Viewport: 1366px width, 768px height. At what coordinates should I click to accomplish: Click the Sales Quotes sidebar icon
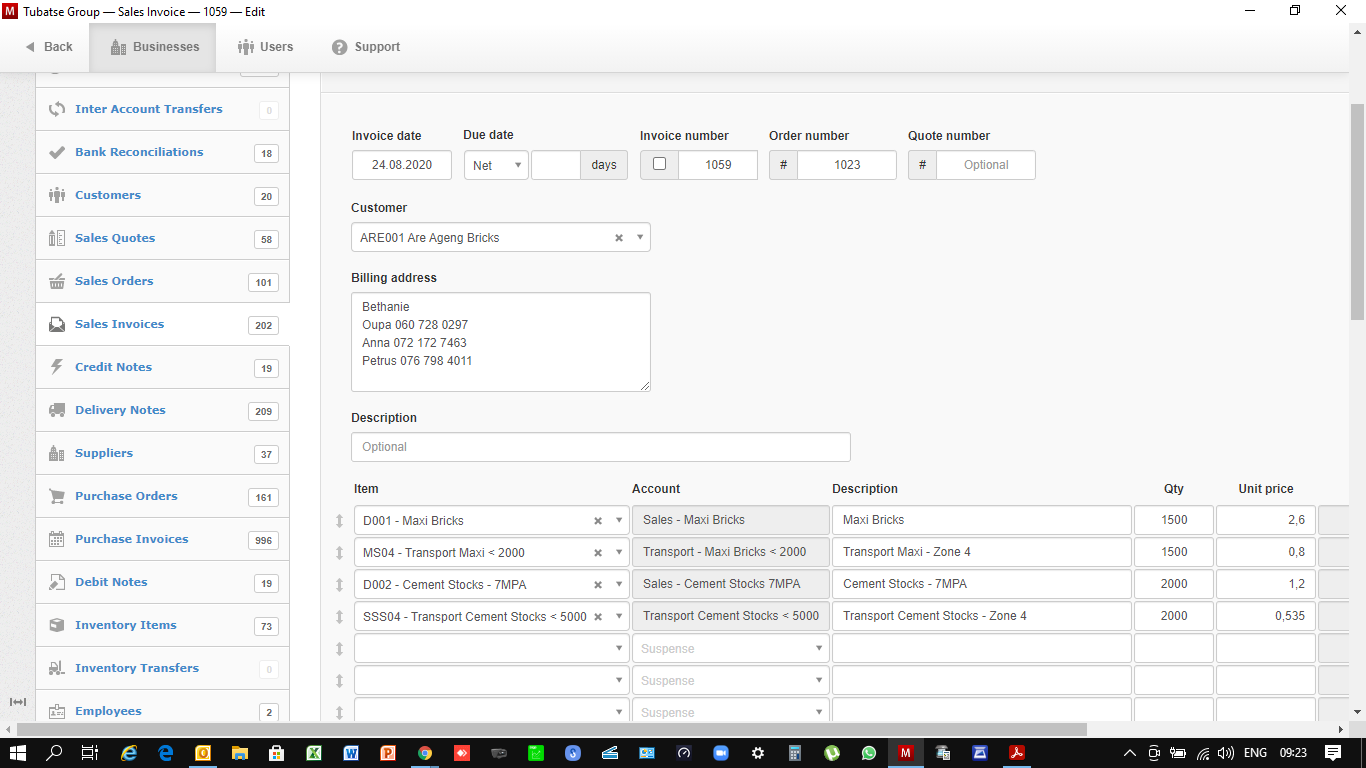point(57,238)
